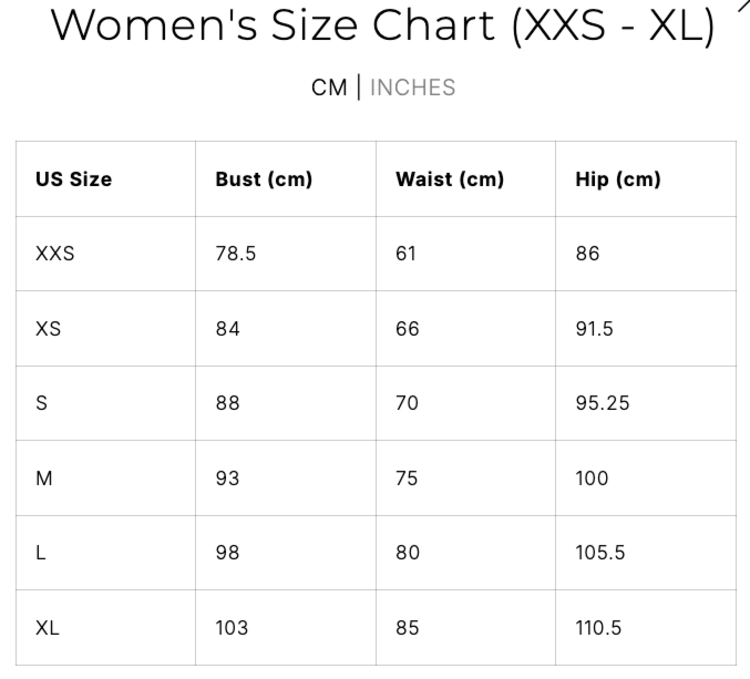Click the US Size column header
The image size is (750, 679).
[74, 180]
